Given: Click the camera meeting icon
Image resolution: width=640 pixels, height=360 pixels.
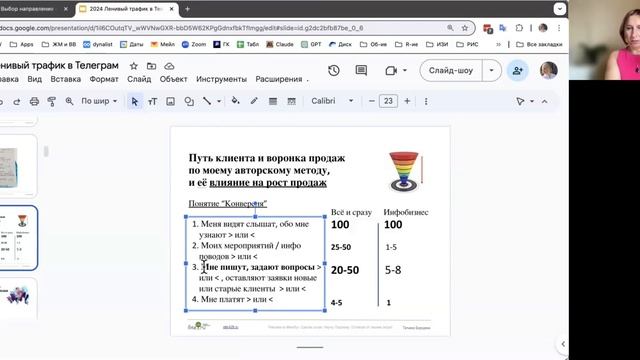Looking at the screenshot, I should tap(391, 71).
